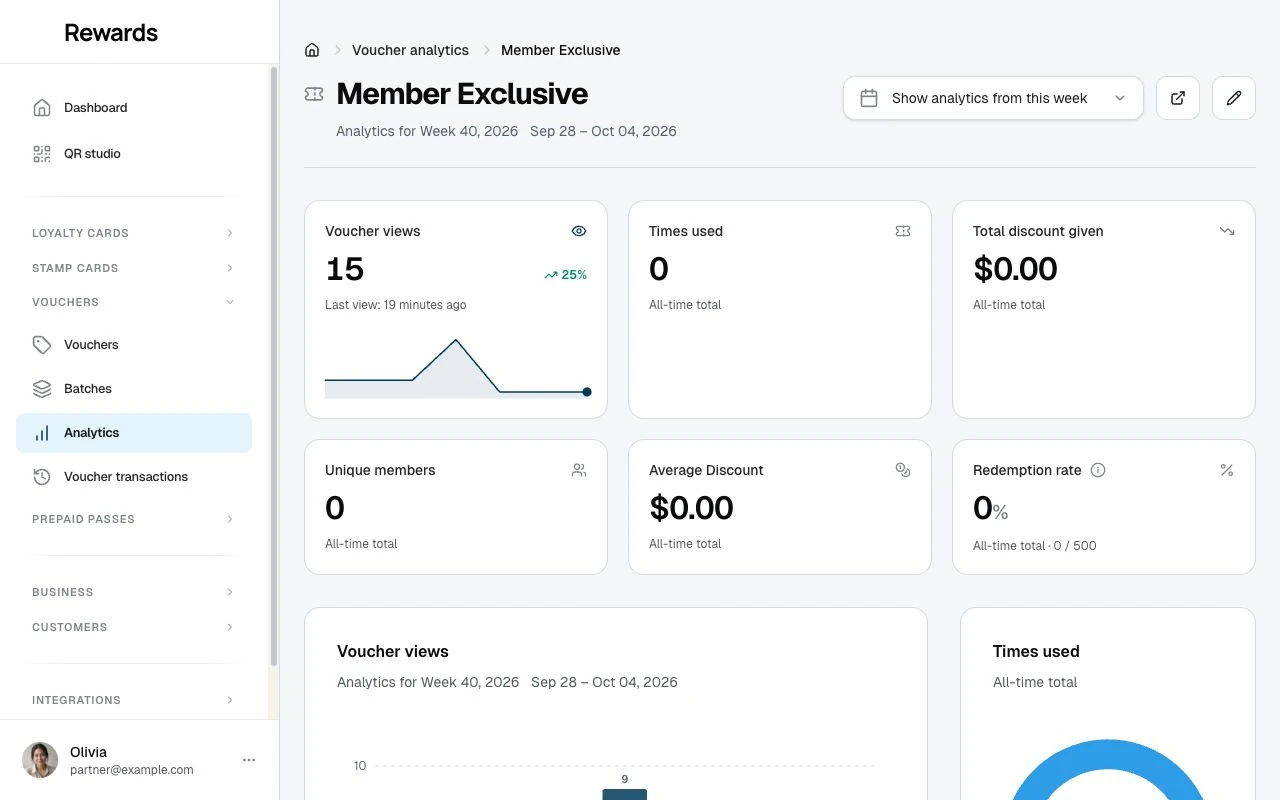
Task: Expand the Stamp Cards section
Action: [134, 268]
